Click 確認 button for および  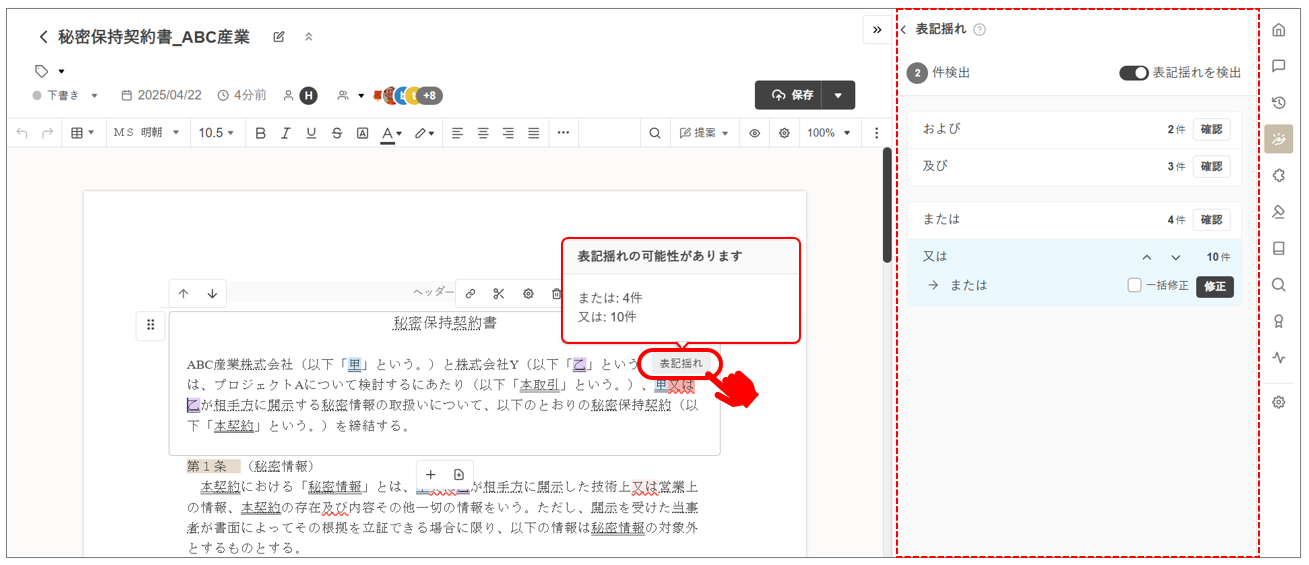coord(1211,129)
